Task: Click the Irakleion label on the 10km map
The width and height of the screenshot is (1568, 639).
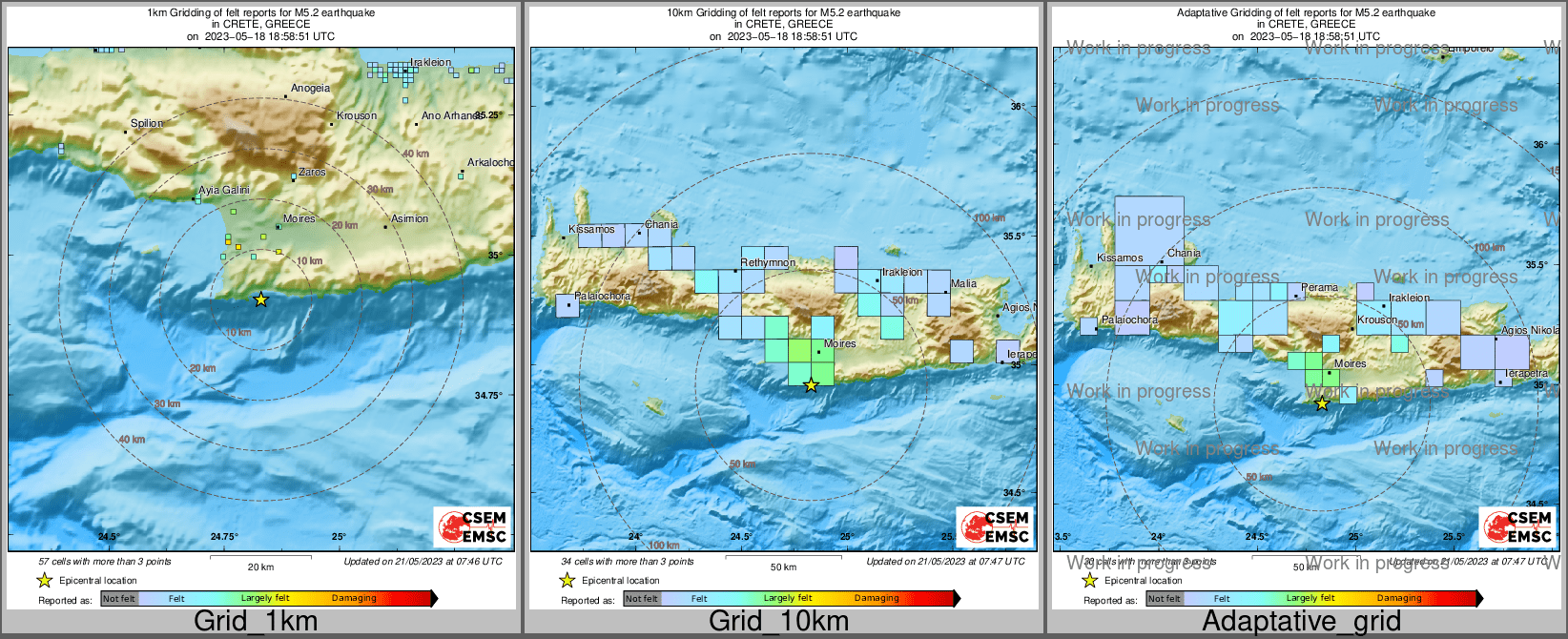Action: click(902, 272)
